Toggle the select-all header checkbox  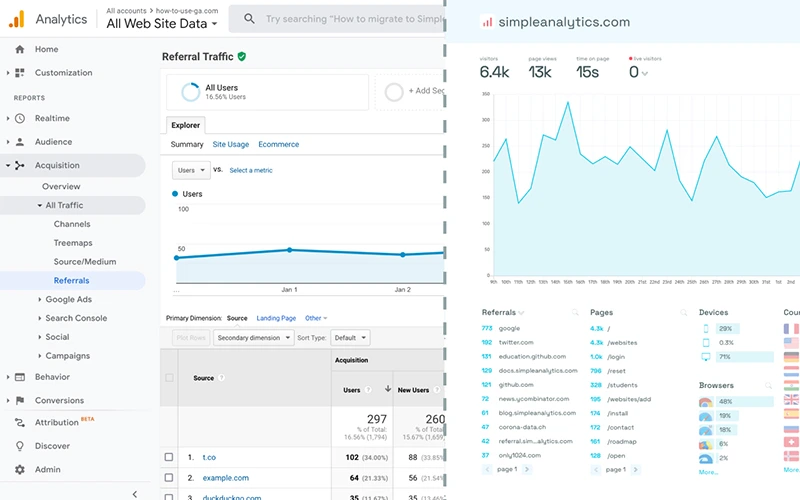(169, 378)
